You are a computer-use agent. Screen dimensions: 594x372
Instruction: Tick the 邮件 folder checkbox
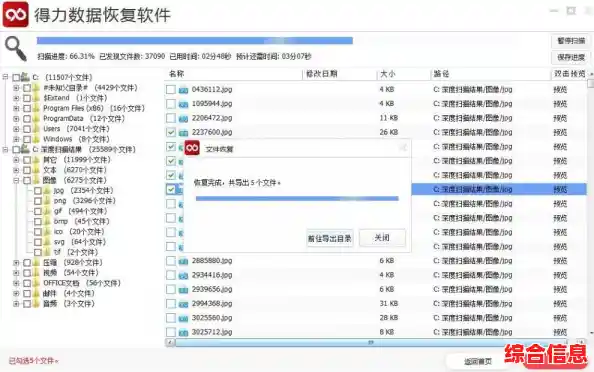[x=27, y=294]
